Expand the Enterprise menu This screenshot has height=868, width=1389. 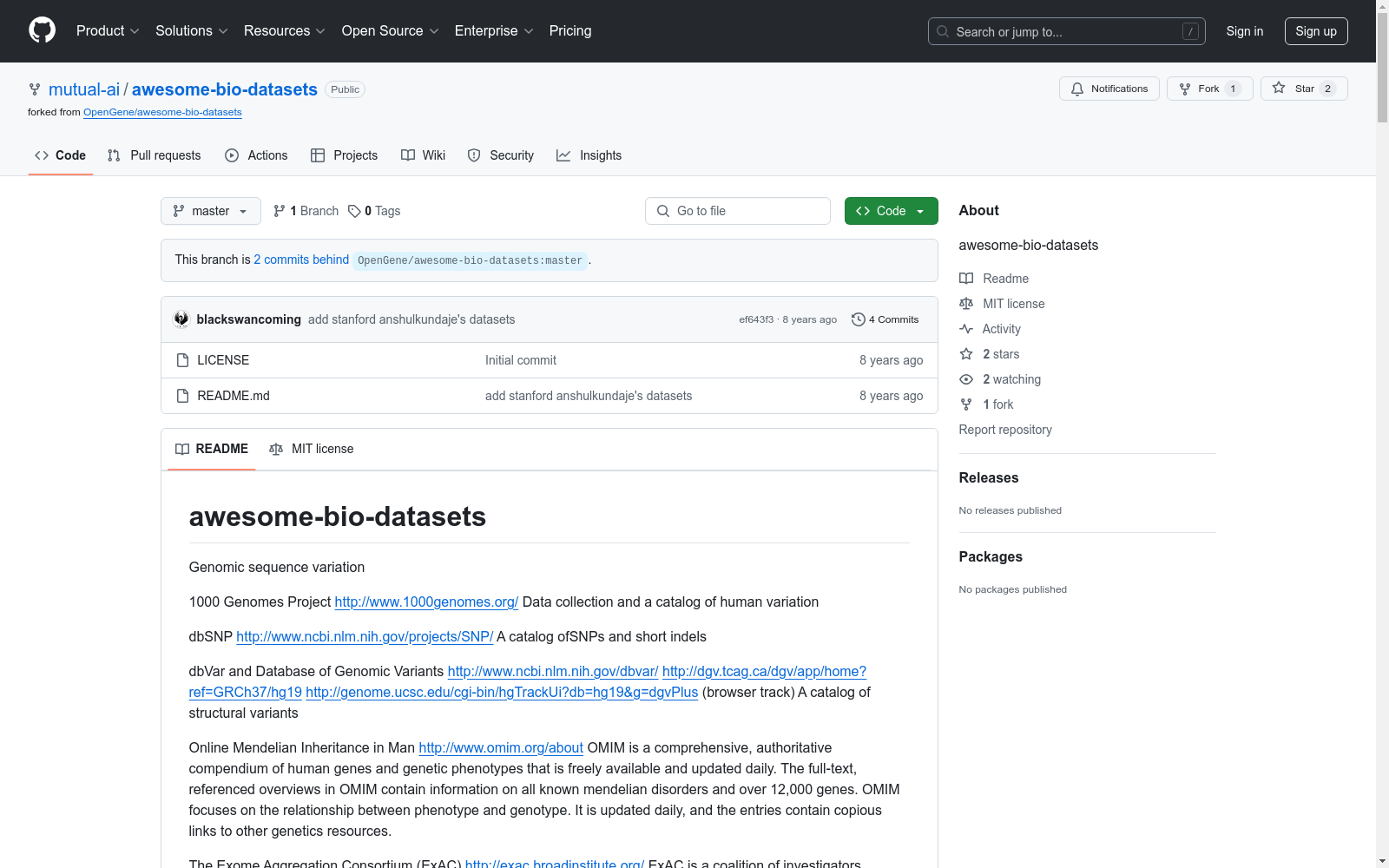[x=494, y=31]
